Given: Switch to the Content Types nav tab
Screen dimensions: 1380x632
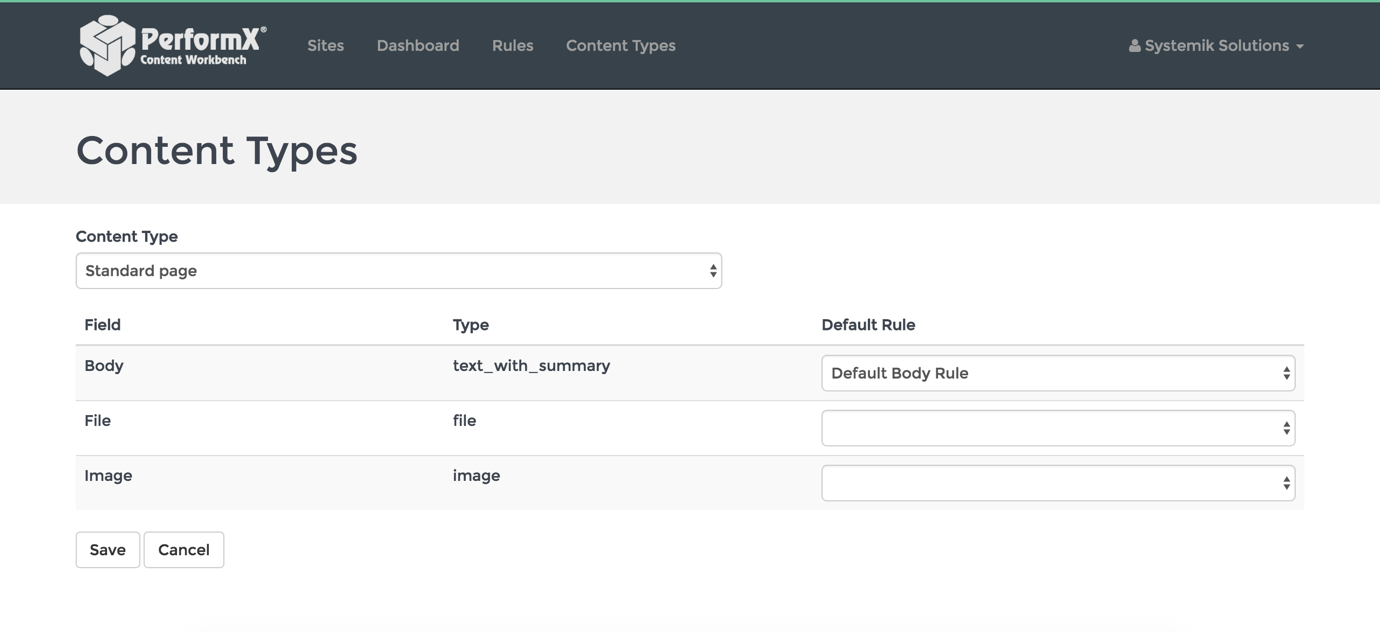Looking at the screenshot, I should (x=620, y=45).
